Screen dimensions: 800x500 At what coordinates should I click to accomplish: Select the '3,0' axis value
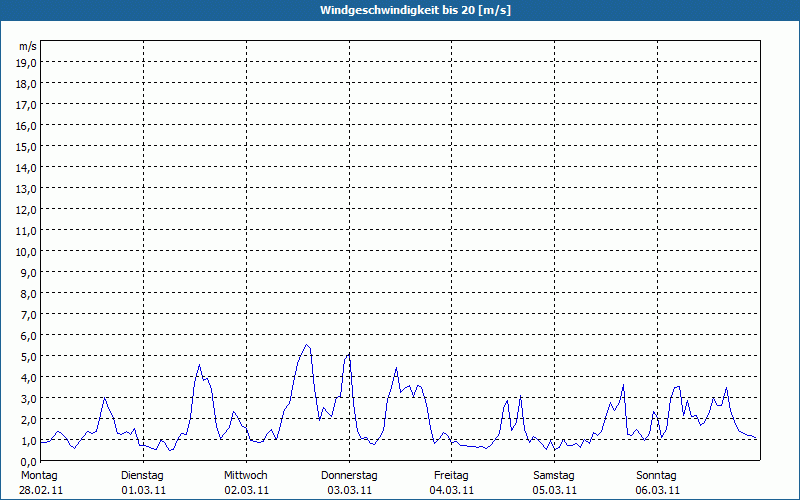click(29, 399)
